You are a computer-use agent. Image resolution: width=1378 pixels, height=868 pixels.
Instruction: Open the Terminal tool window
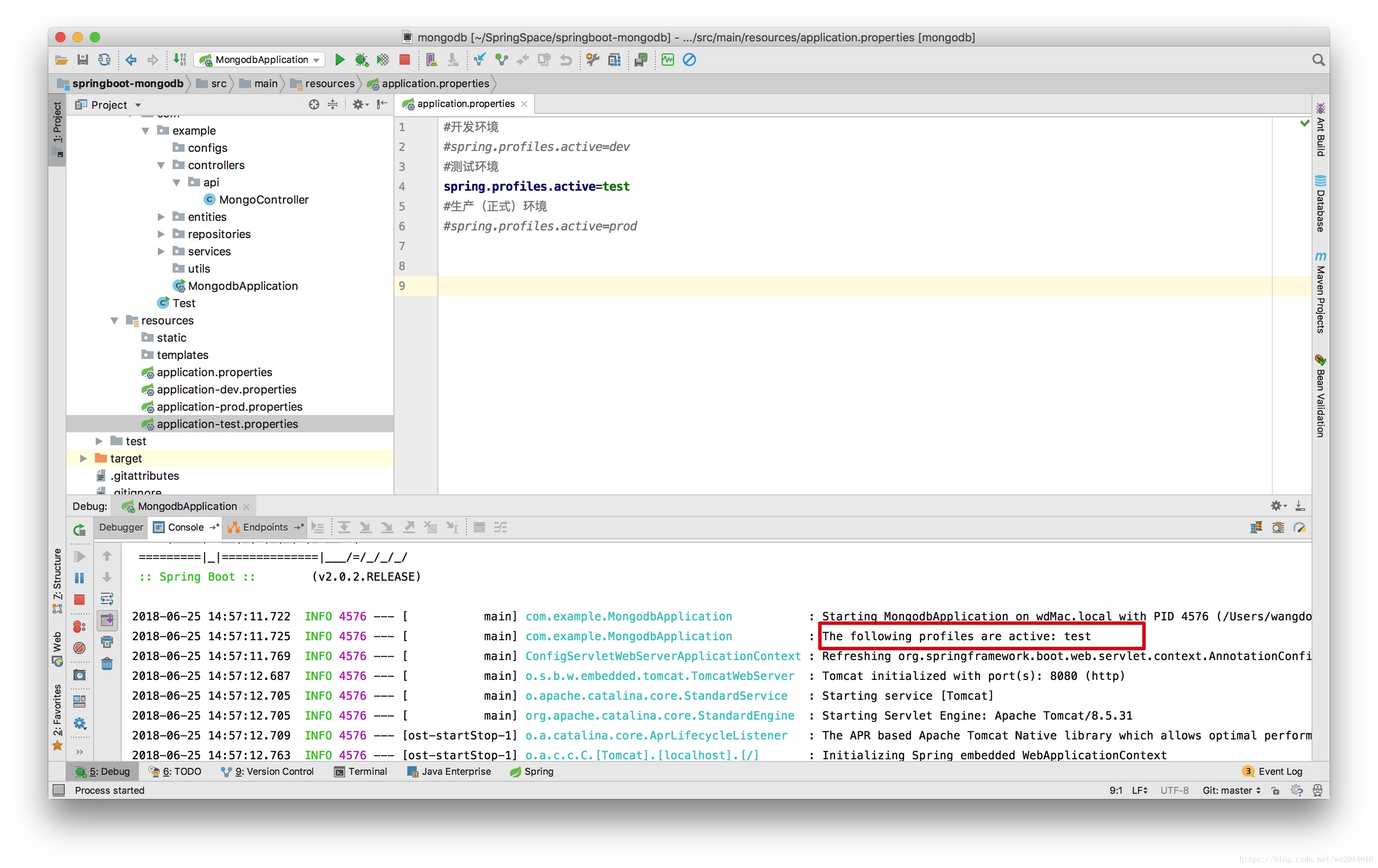361,771
